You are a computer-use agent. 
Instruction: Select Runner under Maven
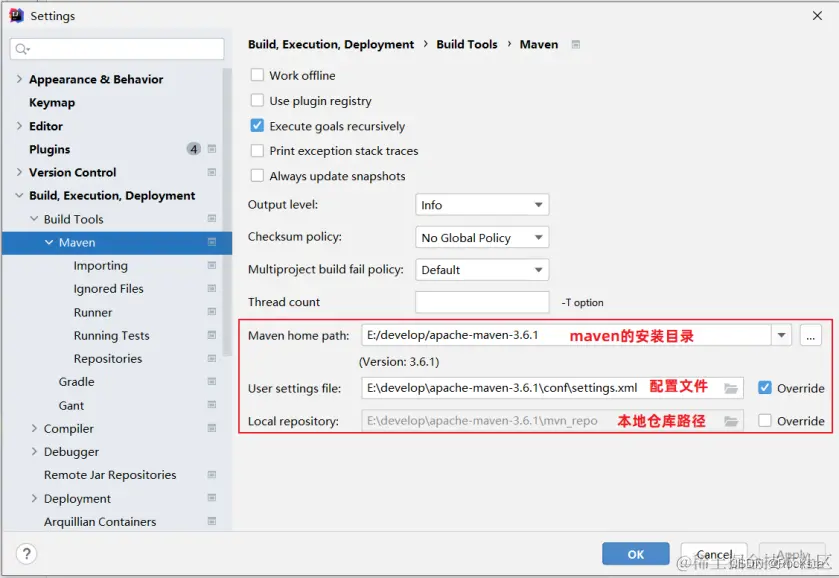point(93,312)
